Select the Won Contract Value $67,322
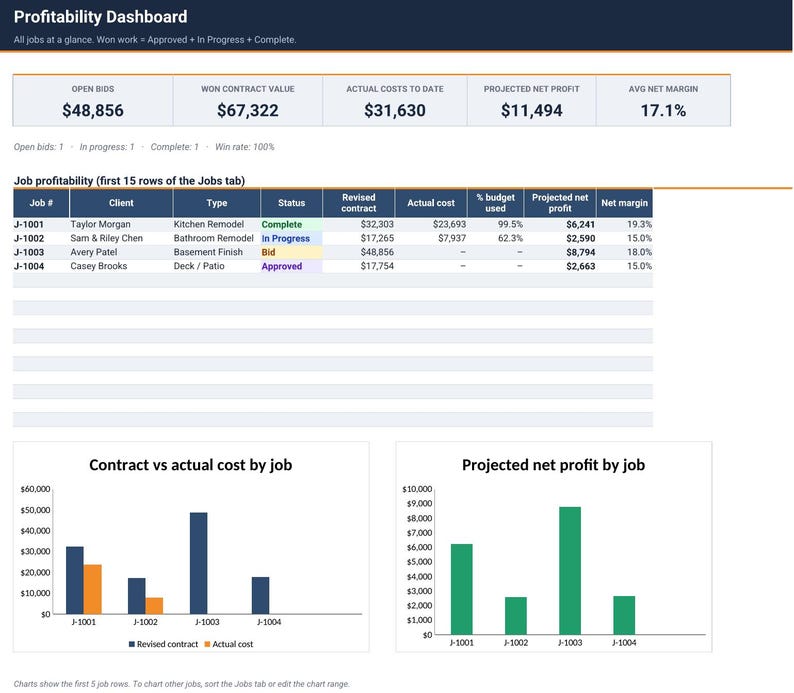The image size is (794, 693). tap(248, 110)
